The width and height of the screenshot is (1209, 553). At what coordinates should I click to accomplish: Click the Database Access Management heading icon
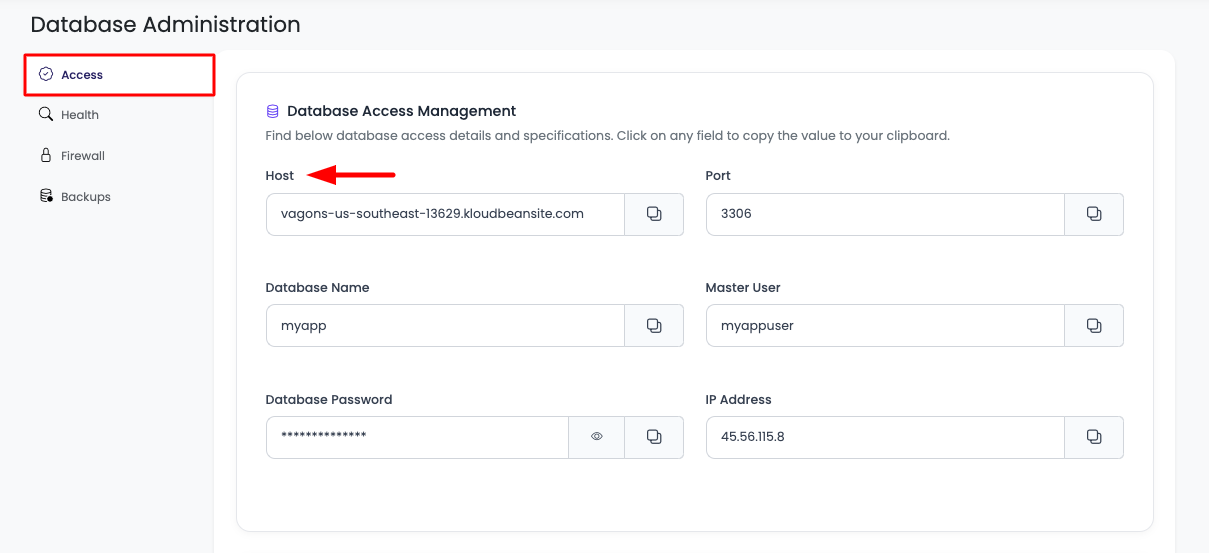pyautogui.click(x=272, y=112)
